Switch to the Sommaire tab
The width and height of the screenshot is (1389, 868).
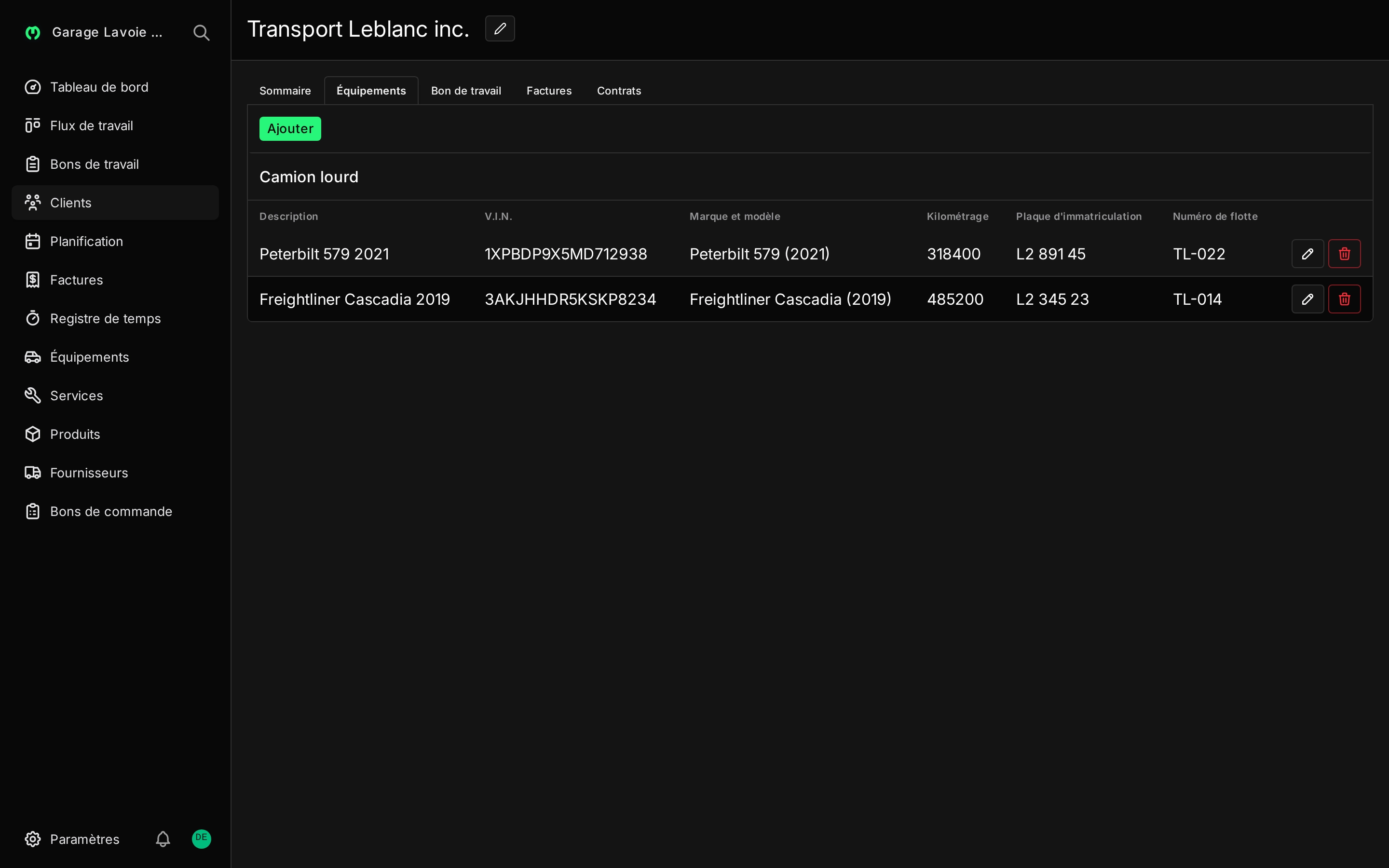(285, 91)
